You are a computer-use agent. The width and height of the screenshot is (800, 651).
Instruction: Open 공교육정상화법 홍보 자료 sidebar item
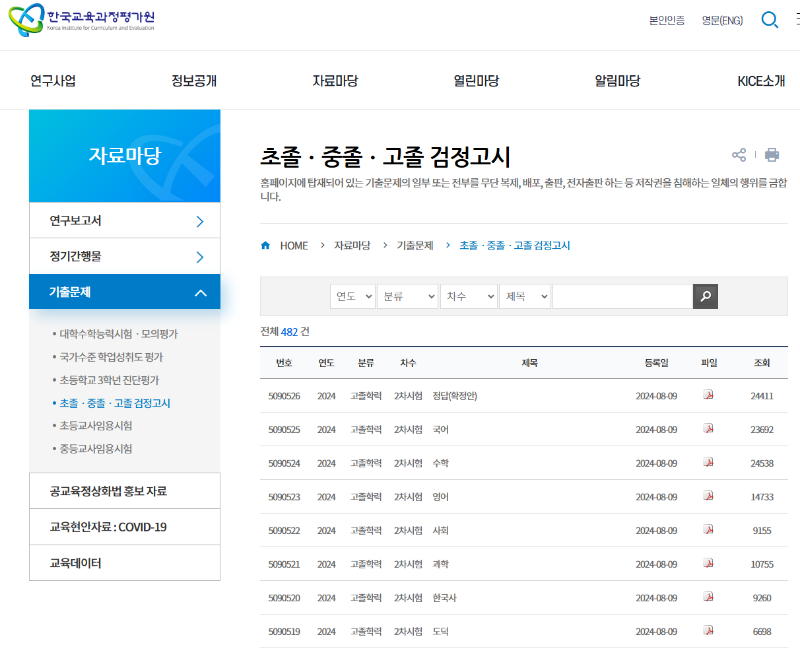click(124, 491)
